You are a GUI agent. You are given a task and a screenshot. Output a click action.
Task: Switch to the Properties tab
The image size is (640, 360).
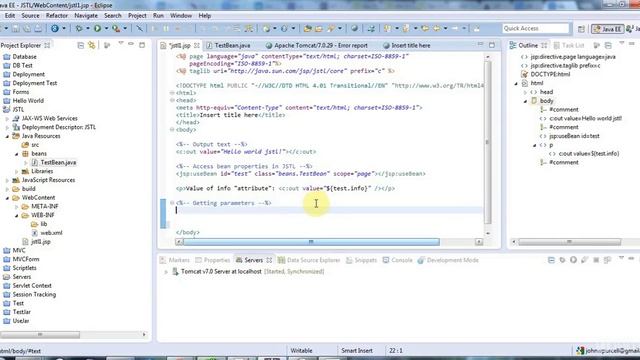[x=213, y=260]
